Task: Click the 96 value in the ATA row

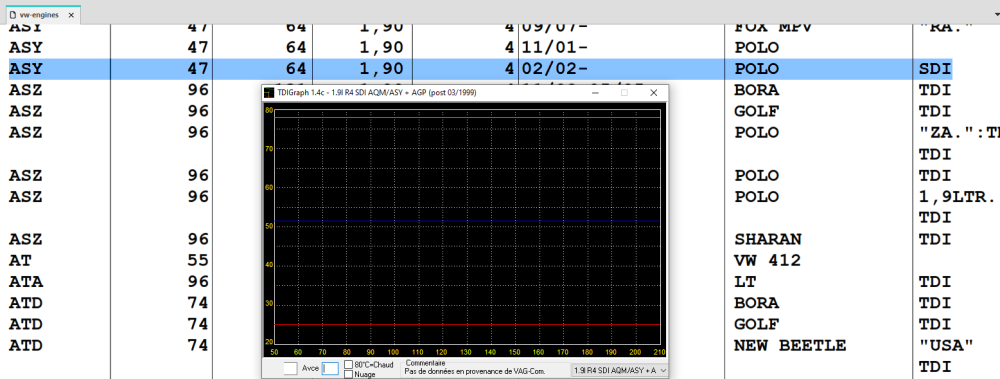Action: [x=198, y=281]
